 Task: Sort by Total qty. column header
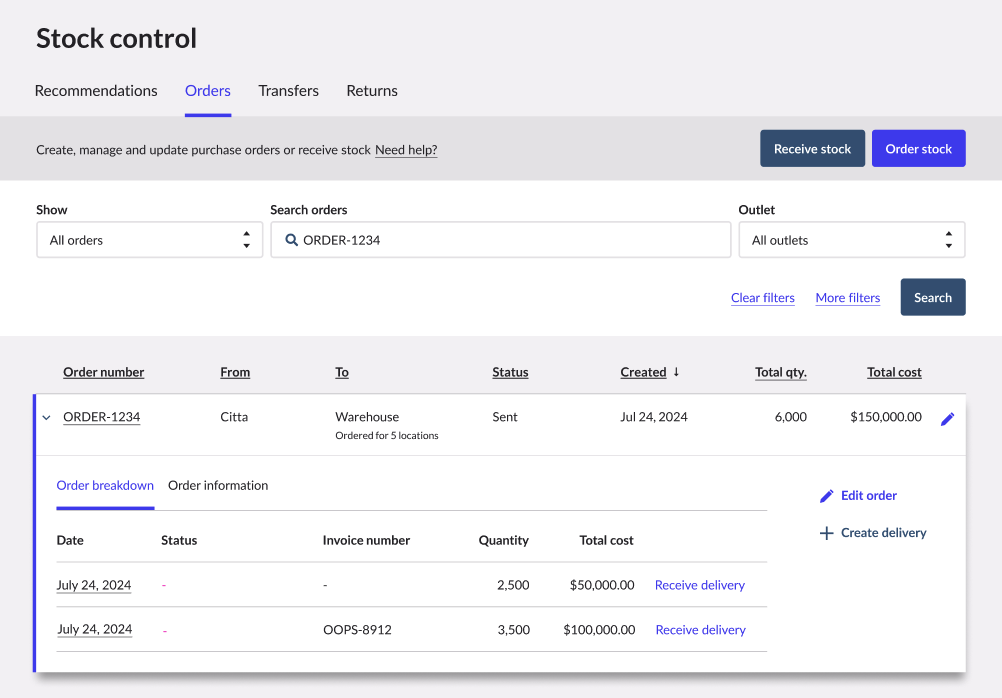[781, 372]
